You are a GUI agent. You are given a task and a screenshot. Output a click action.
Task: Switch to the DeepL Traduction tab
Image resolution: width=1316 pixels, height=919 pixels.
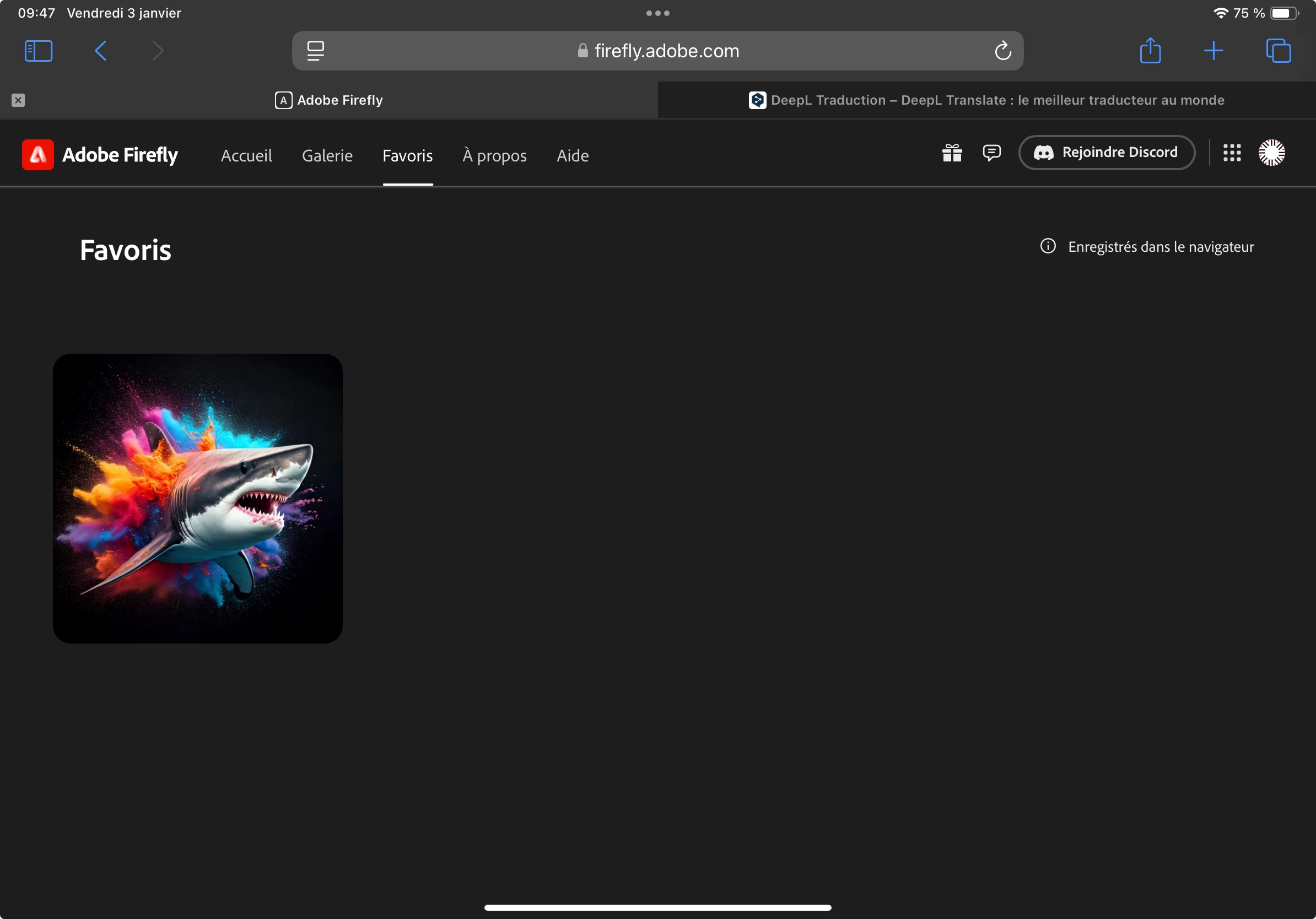(x=986, y=100)
